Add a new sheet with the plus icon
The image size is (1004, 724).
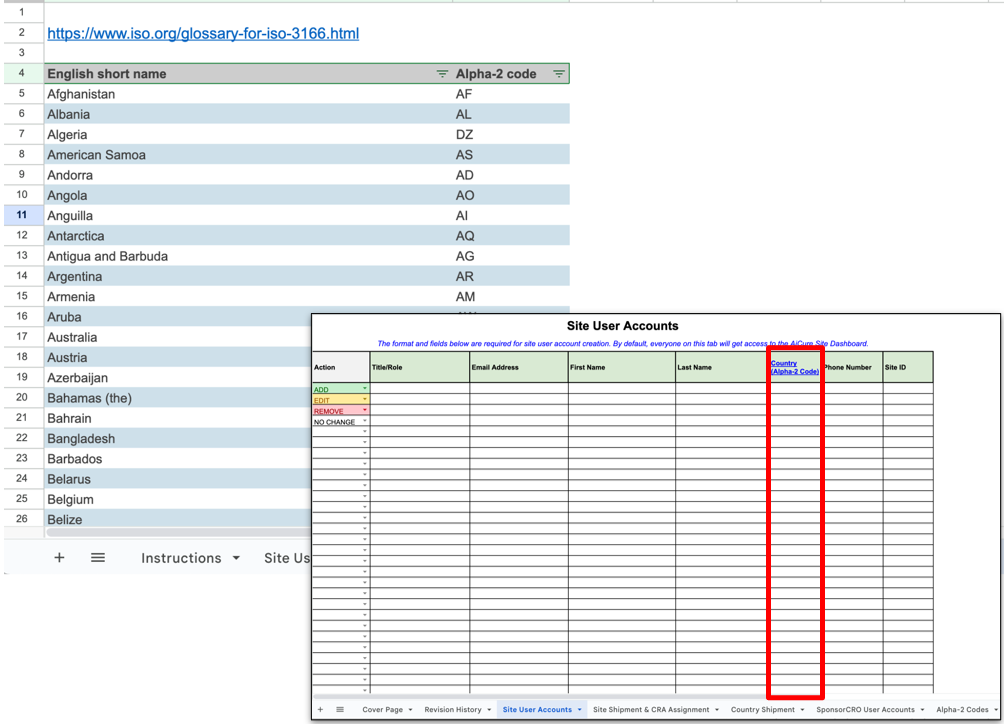pyautogui.click(x=59, y=558)
